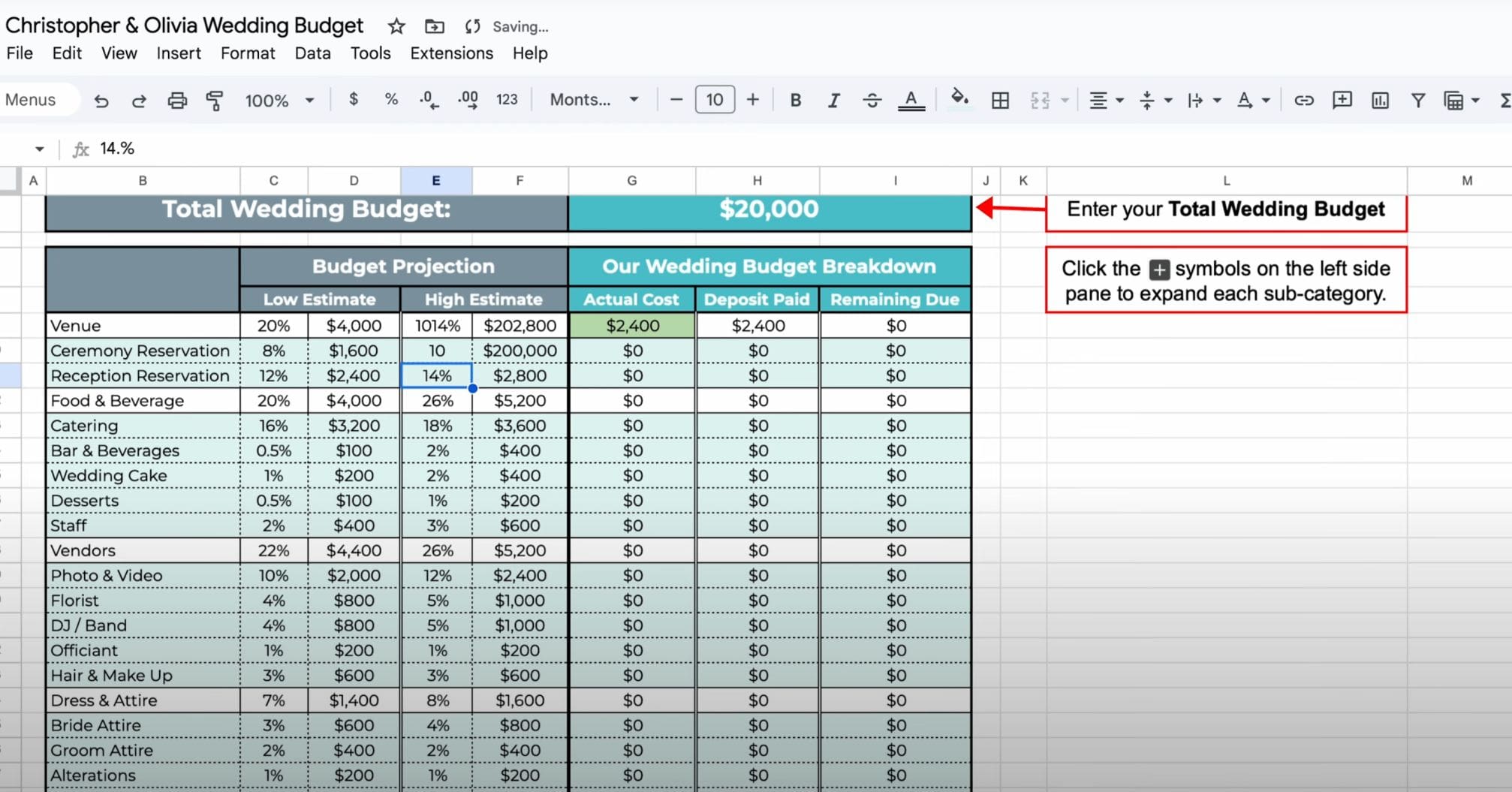The width and height of the screenshot is (1512, 792).
Task: Select the Paint format tool
Action: tap(215, 101)
